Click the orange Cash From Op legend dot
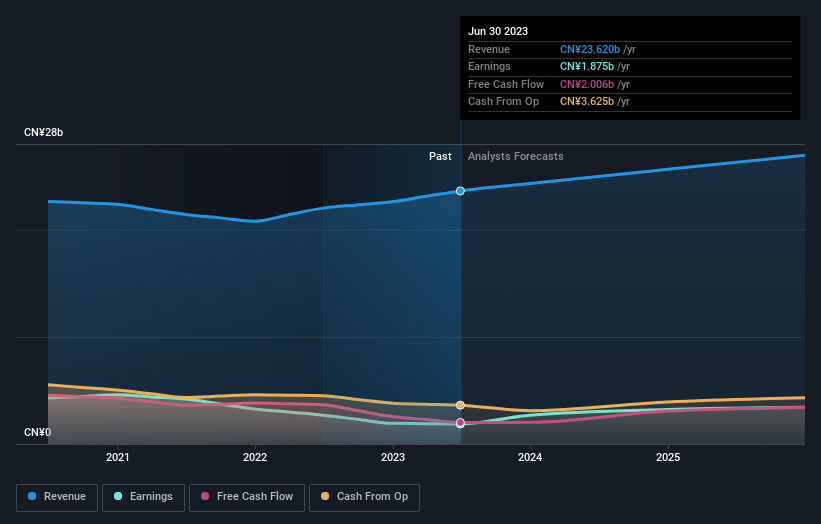The width and height of the screenshot is (821, 524). coord(325,496)
